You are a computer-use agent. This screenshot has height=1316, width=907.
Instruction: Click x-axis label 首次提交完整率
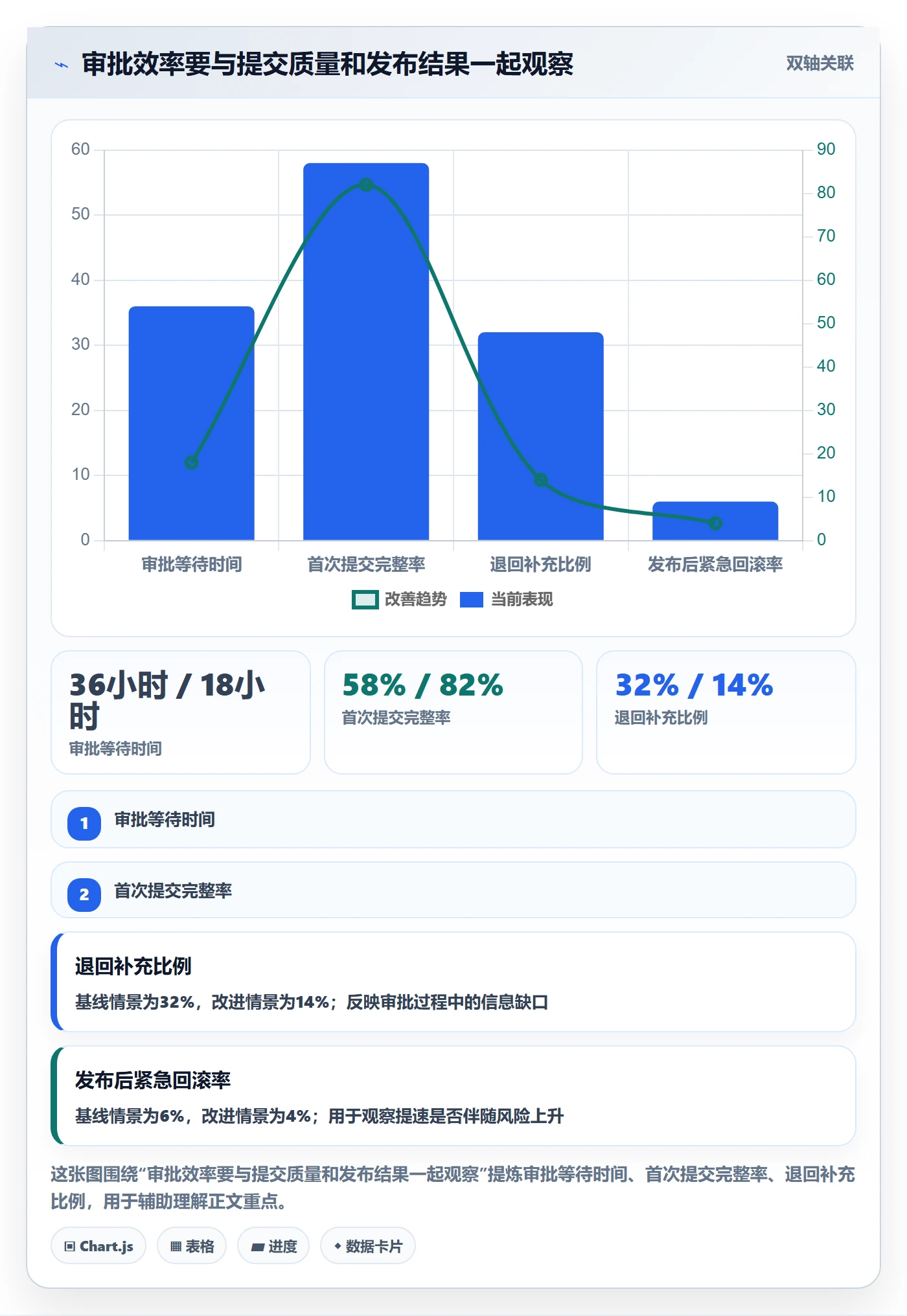point(366,565)
